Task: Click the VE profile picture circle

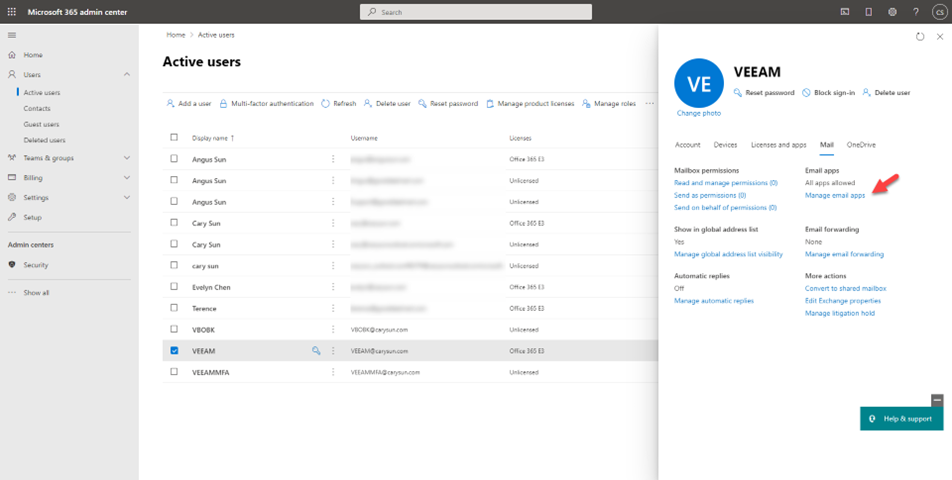Action: [x=699, y=83]
